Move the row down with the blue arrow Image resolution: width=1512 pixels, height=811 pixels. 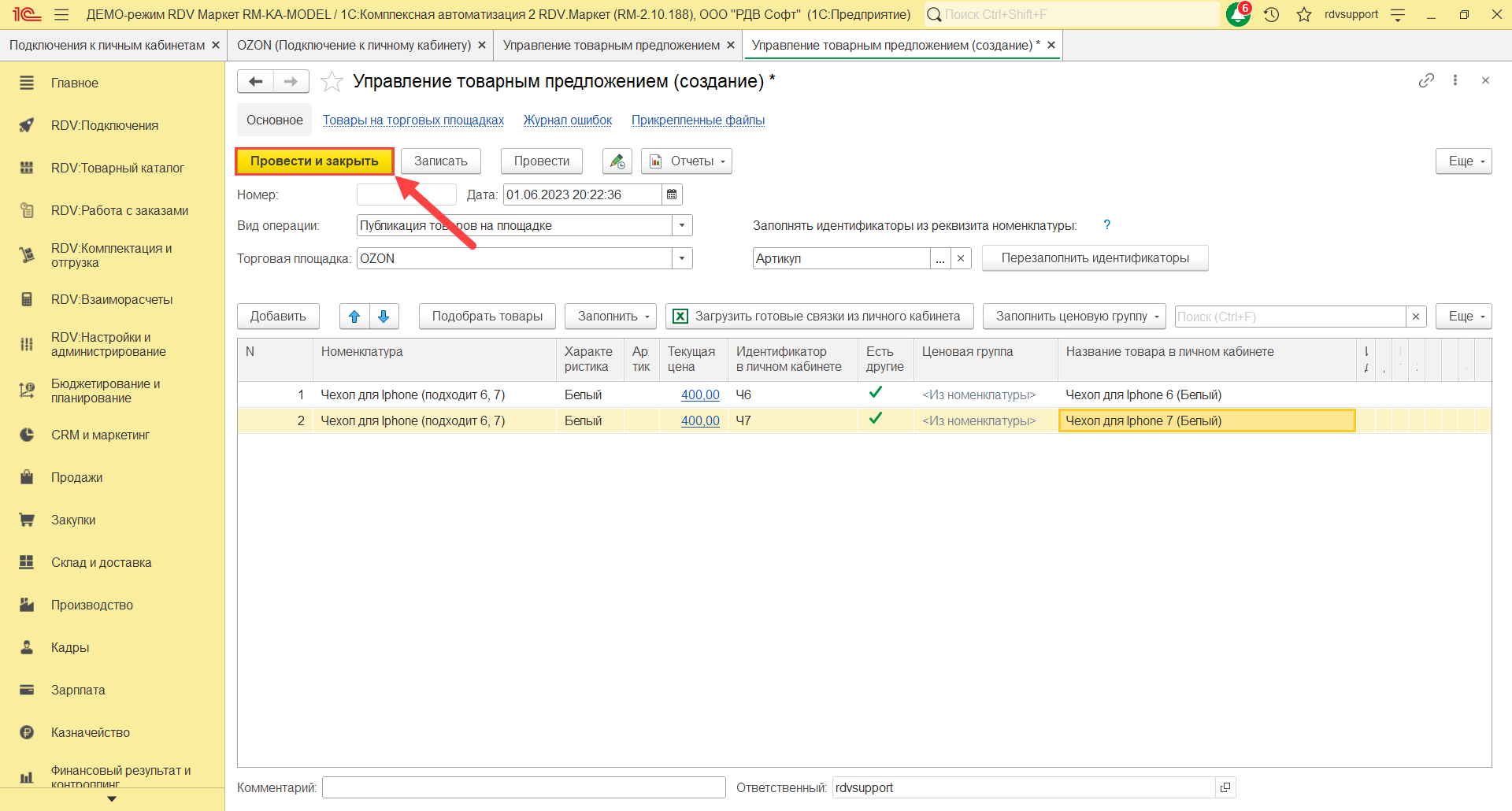tap(384, 317)
